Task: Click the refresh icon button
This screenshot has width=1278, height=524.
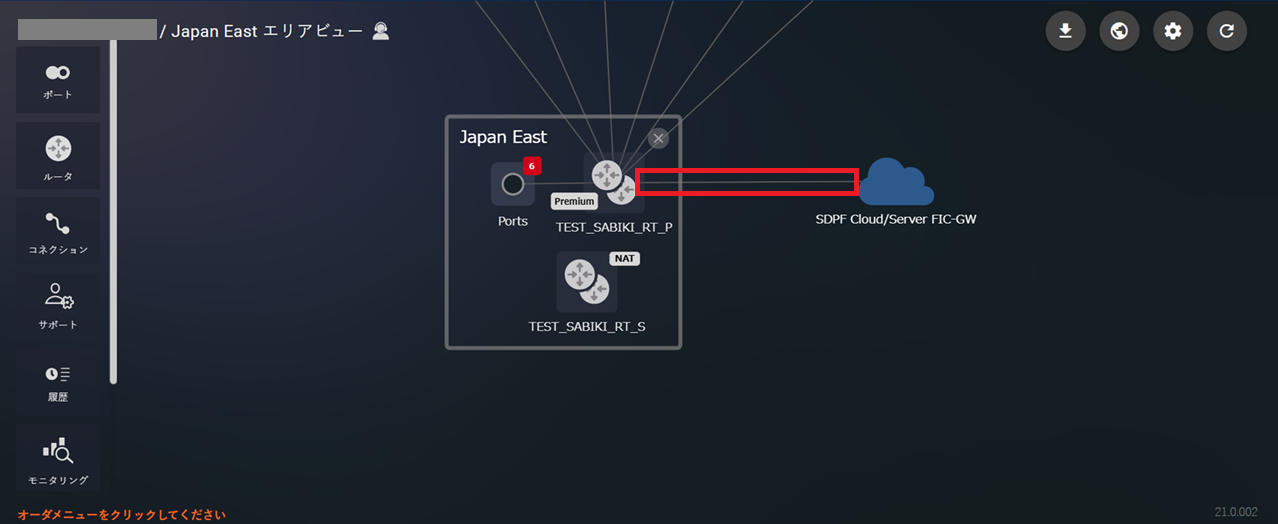Action: tap(1227, 31)
